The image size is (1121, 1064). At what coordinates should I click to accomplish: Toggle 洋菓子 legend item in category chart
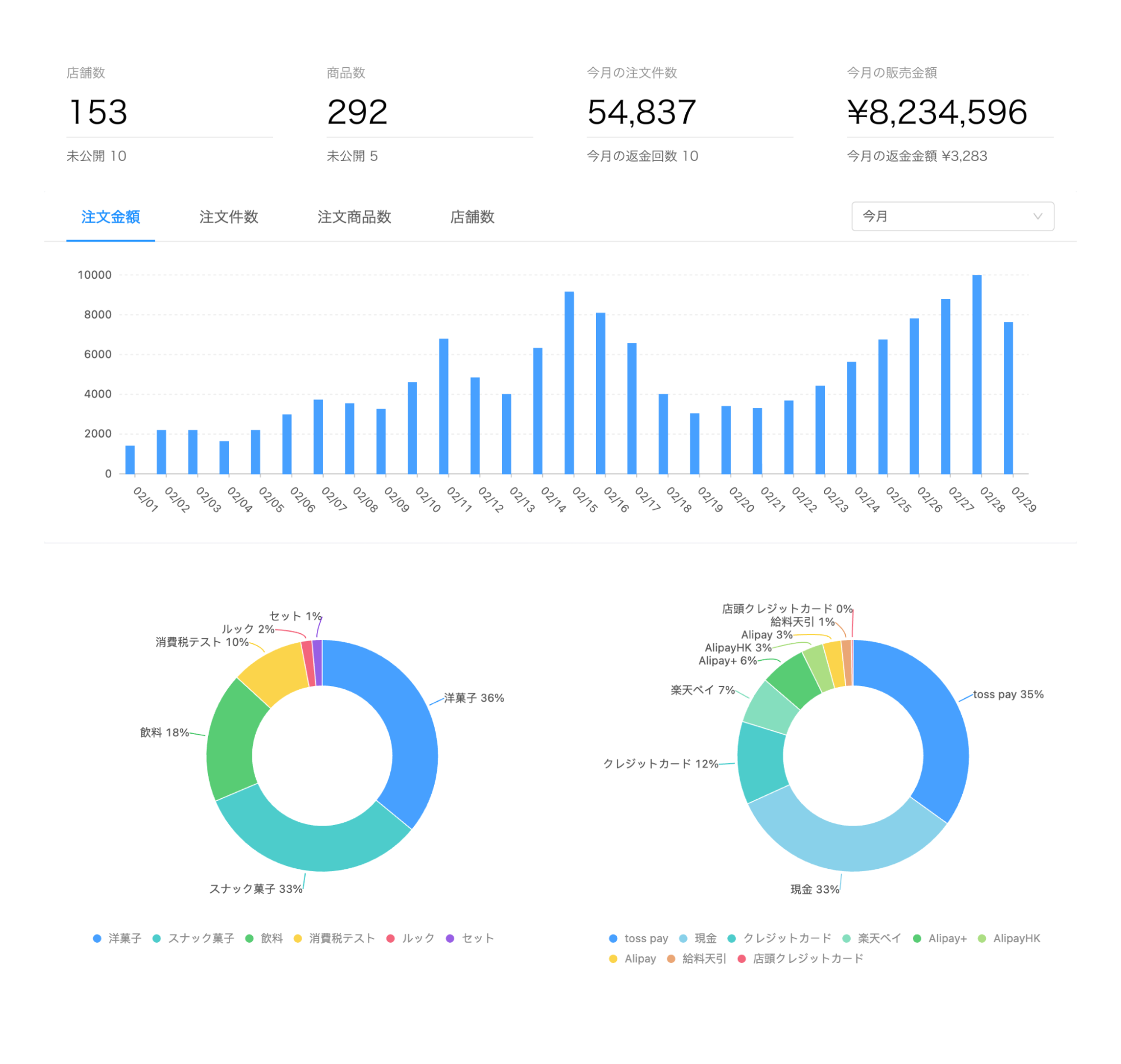[117, 938]
